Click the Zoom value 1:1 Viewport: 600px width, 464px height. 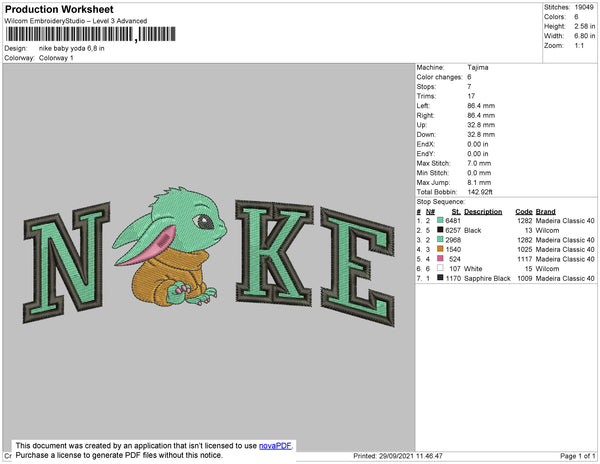pos(579,46)
